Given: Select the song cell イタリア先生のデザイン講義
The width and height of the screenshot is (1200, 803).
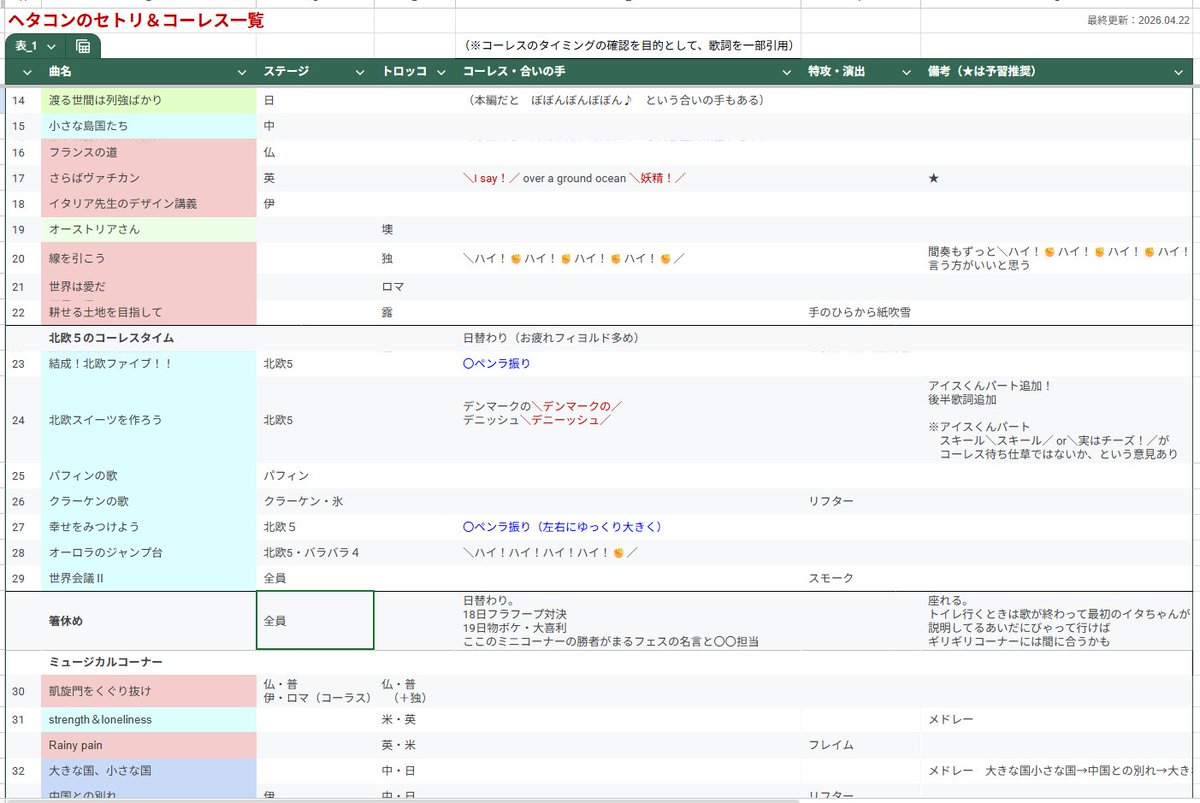Looking at the screenshot, I should click(x=149, y=204).
